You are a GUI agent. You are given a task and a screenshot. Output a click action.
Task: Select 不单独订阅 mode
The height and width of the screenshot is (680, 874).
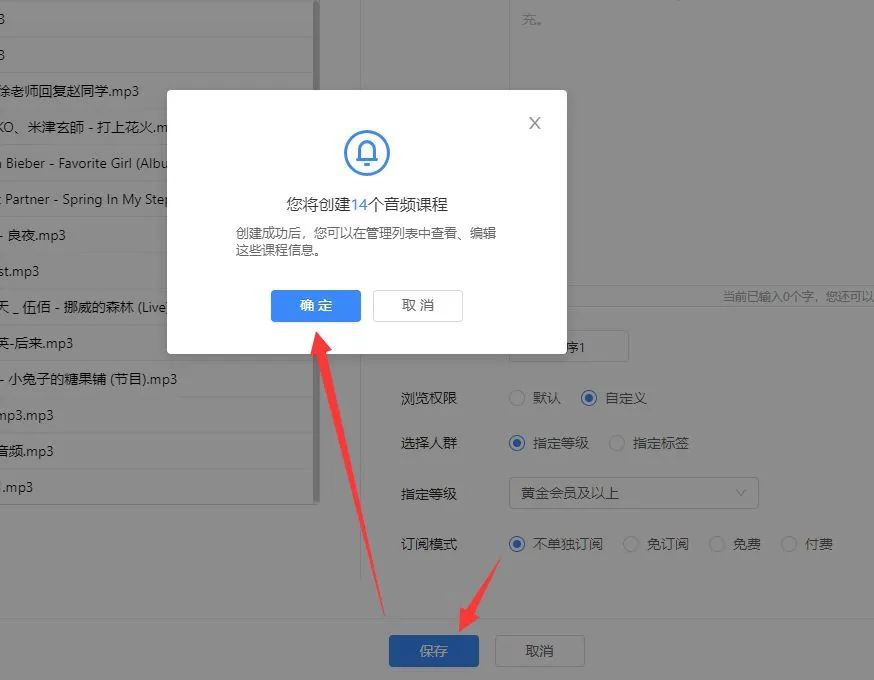coord(517,544)
